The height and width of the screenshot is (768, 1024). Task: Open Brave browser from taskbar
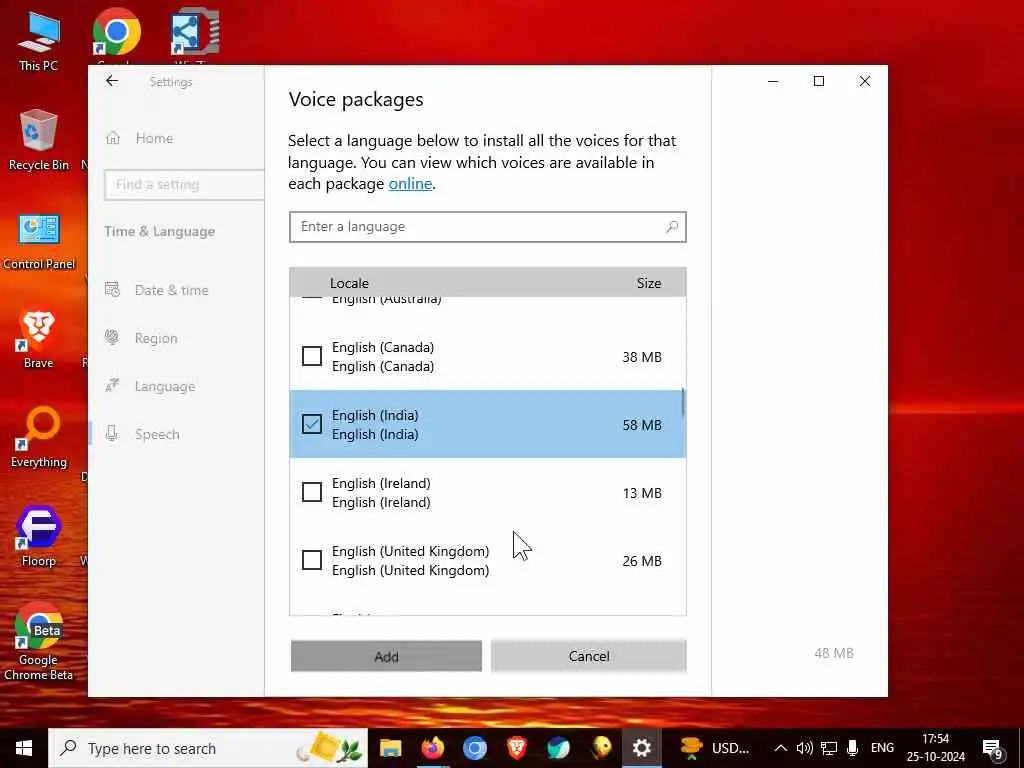coord(517,748)
